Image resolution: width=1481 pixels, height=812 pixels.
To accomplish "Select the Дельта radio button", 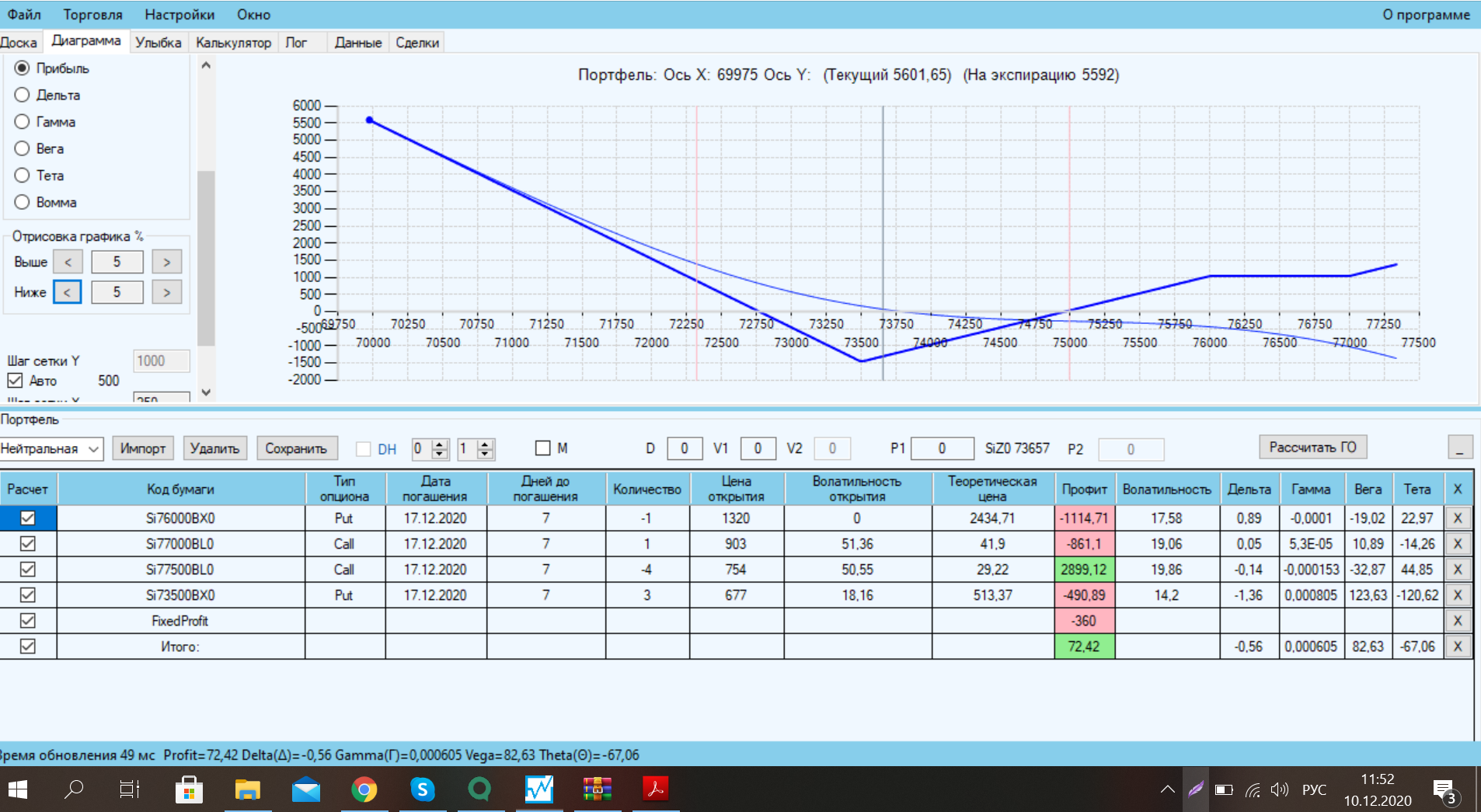I will point(22,95).
